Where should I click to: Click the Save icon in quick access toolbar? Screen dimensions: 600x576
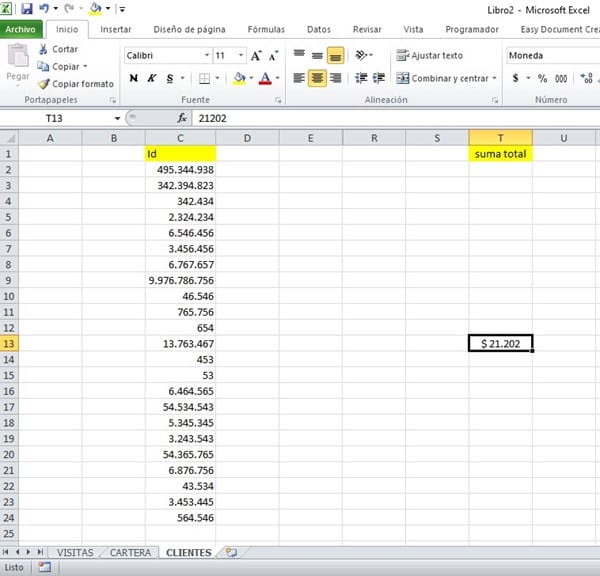click(27, 8)
